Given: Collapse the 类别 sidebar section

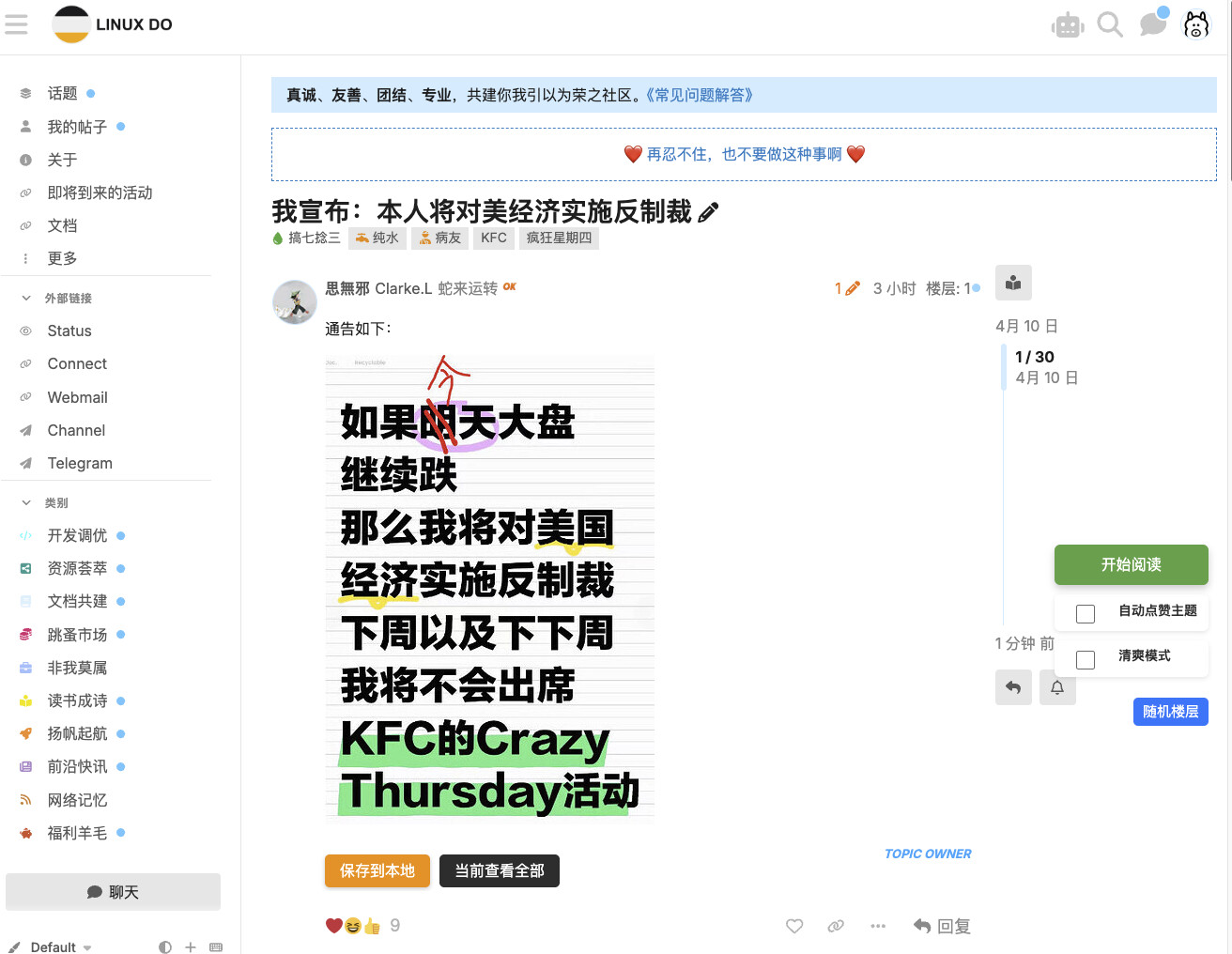Looking at the screenshot, I should pyautogui.click(x=26, y=502).
